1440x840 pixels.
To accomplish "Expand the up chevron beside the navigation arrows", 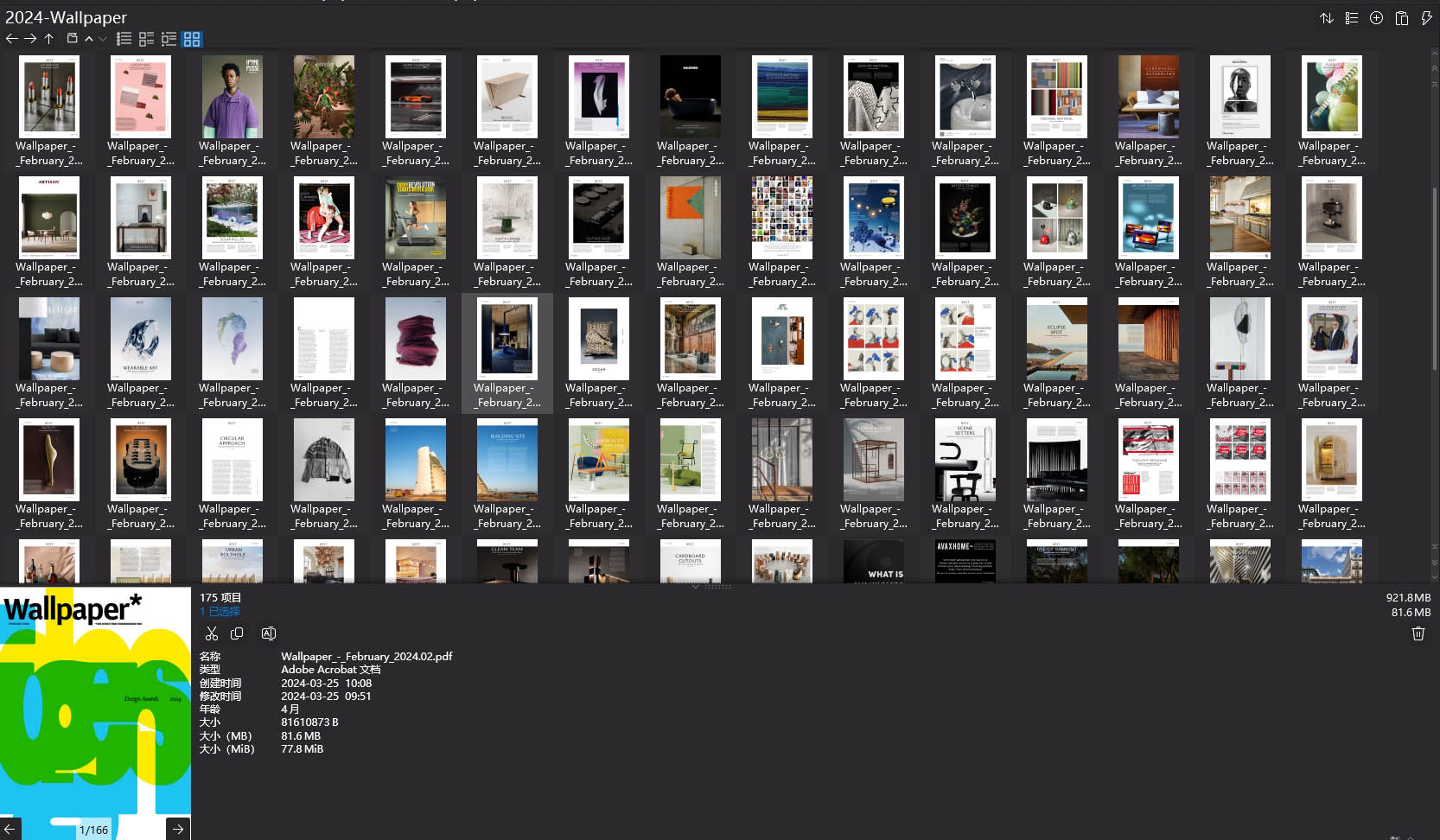I will tap(89, 39).
